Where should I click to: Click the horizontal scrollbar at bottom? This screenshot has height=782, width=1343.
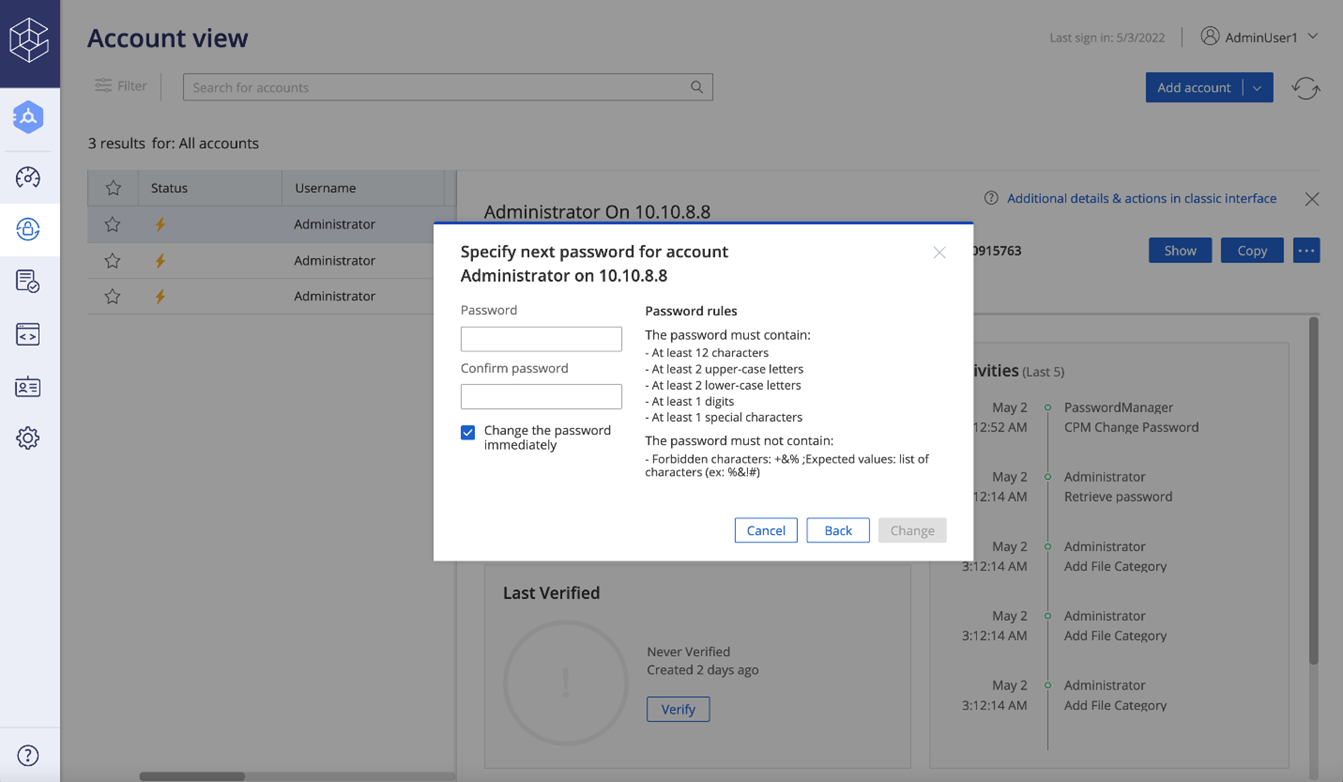(192, 776)
